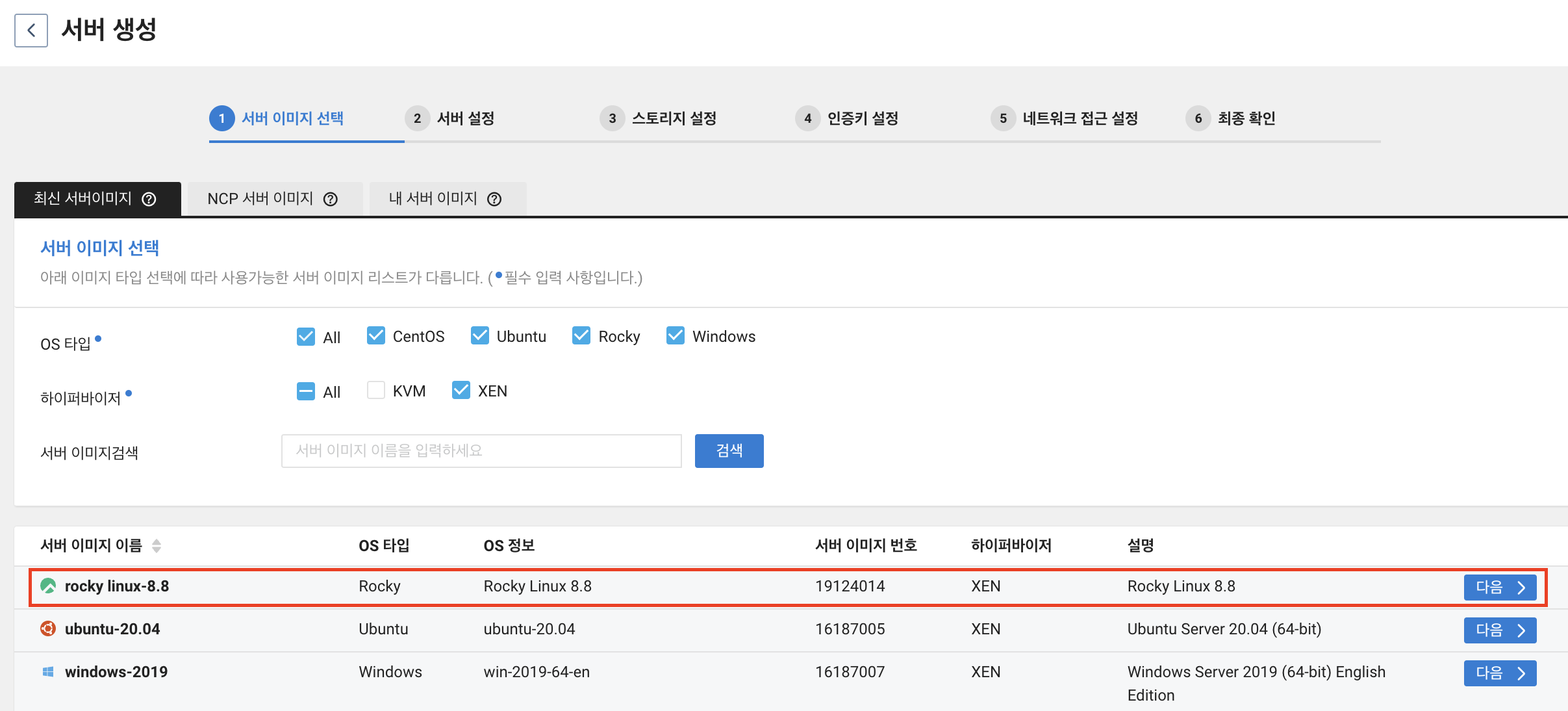Screen dimensions: 1568x711
Task: Click step 2 circle for 서버 설정
Action: click(417, 118)
